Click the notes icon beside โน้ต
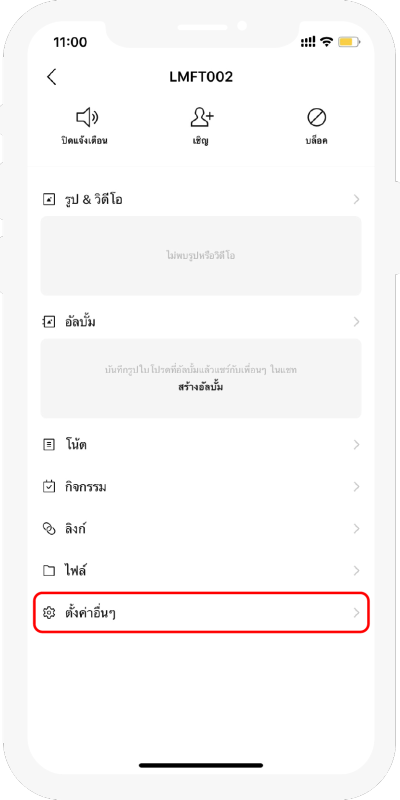 click(48, 445)
